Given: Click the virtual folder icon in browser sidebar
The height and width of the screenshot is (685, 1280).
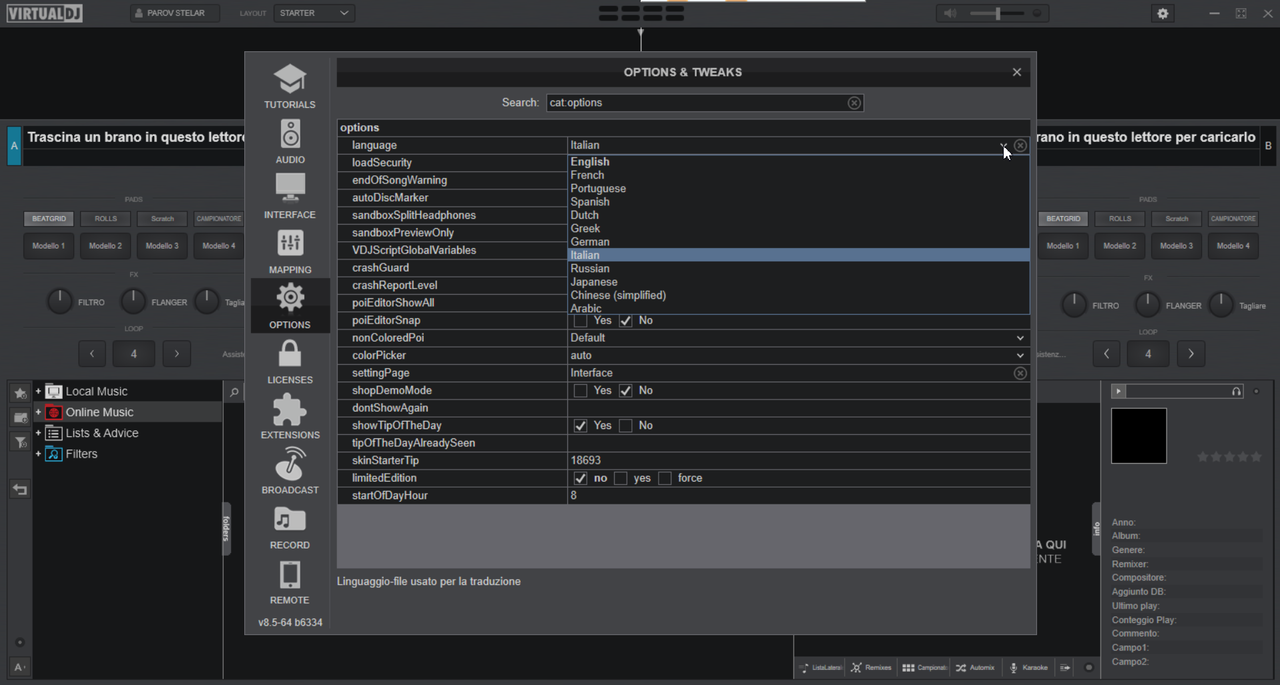Looking at the screenshot, I should (20, 417).
